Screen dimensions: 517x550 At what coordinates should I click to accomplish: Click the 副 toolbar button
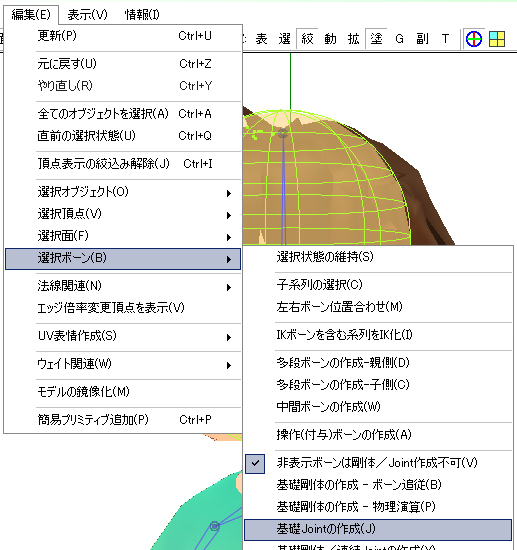click(x=422, y=39)
